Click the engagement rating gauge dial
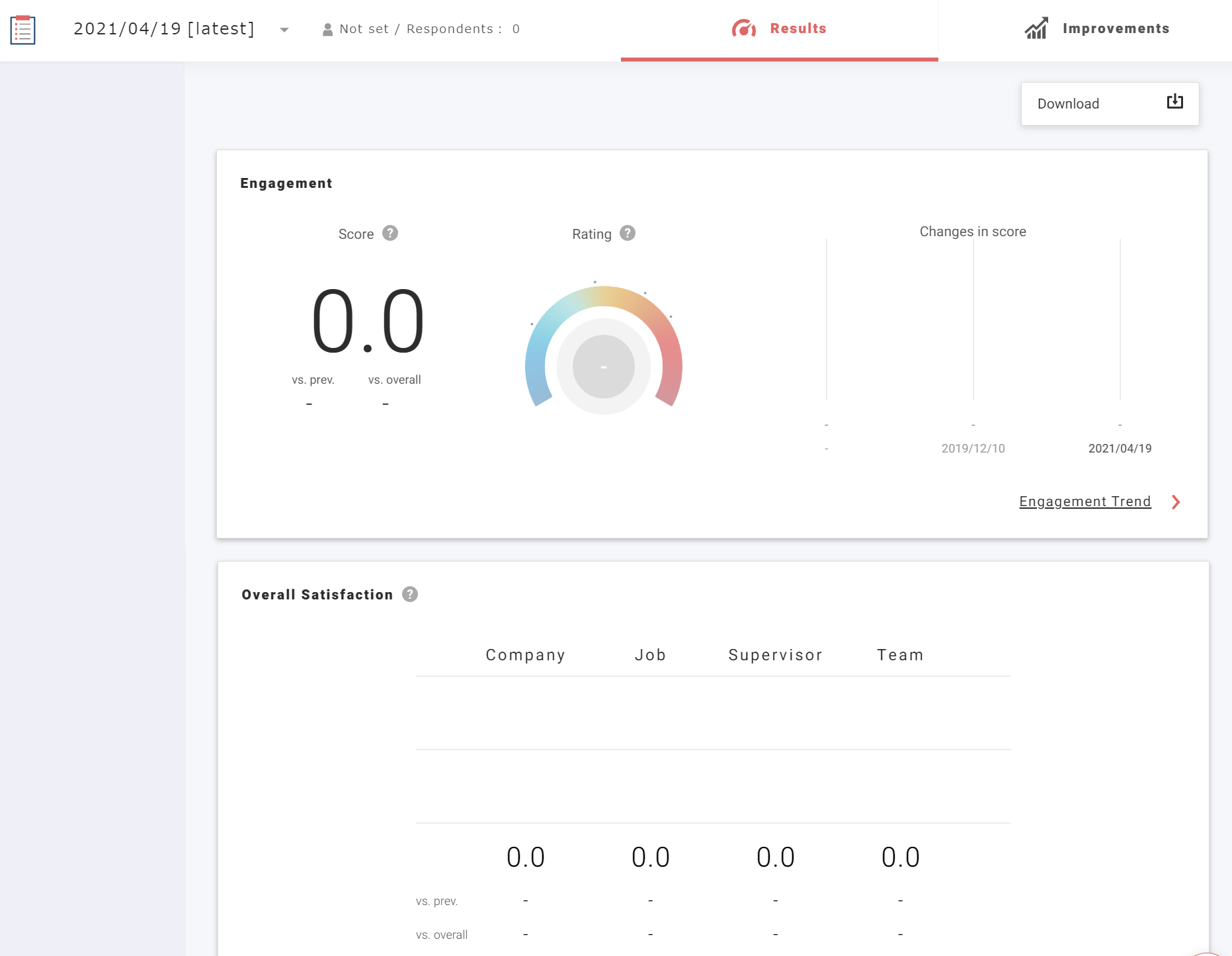This screenshot has width=1232, height=956. click(x=603, y=366)
